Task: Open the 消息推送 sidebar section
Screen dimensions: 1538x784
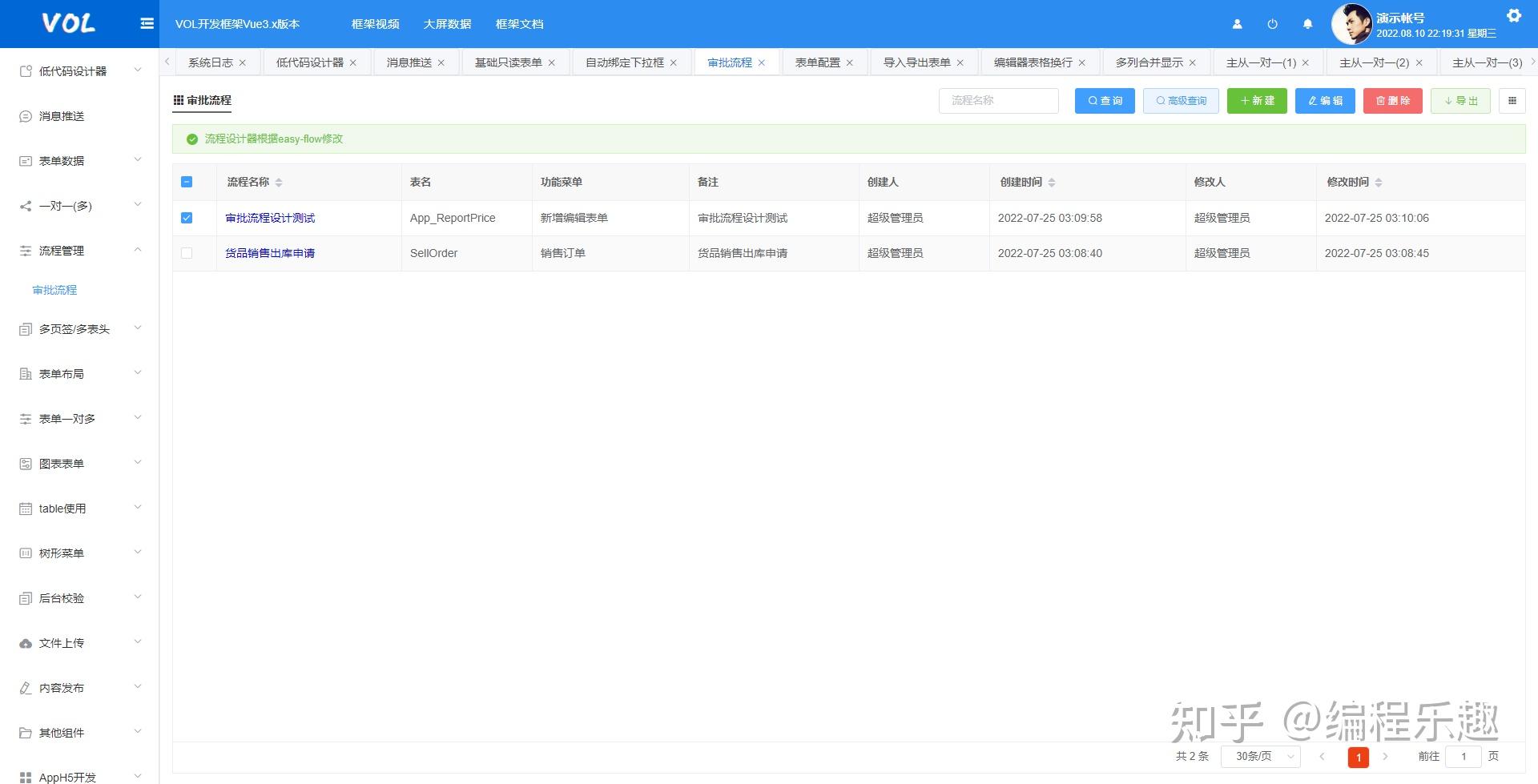Action: 60,116
